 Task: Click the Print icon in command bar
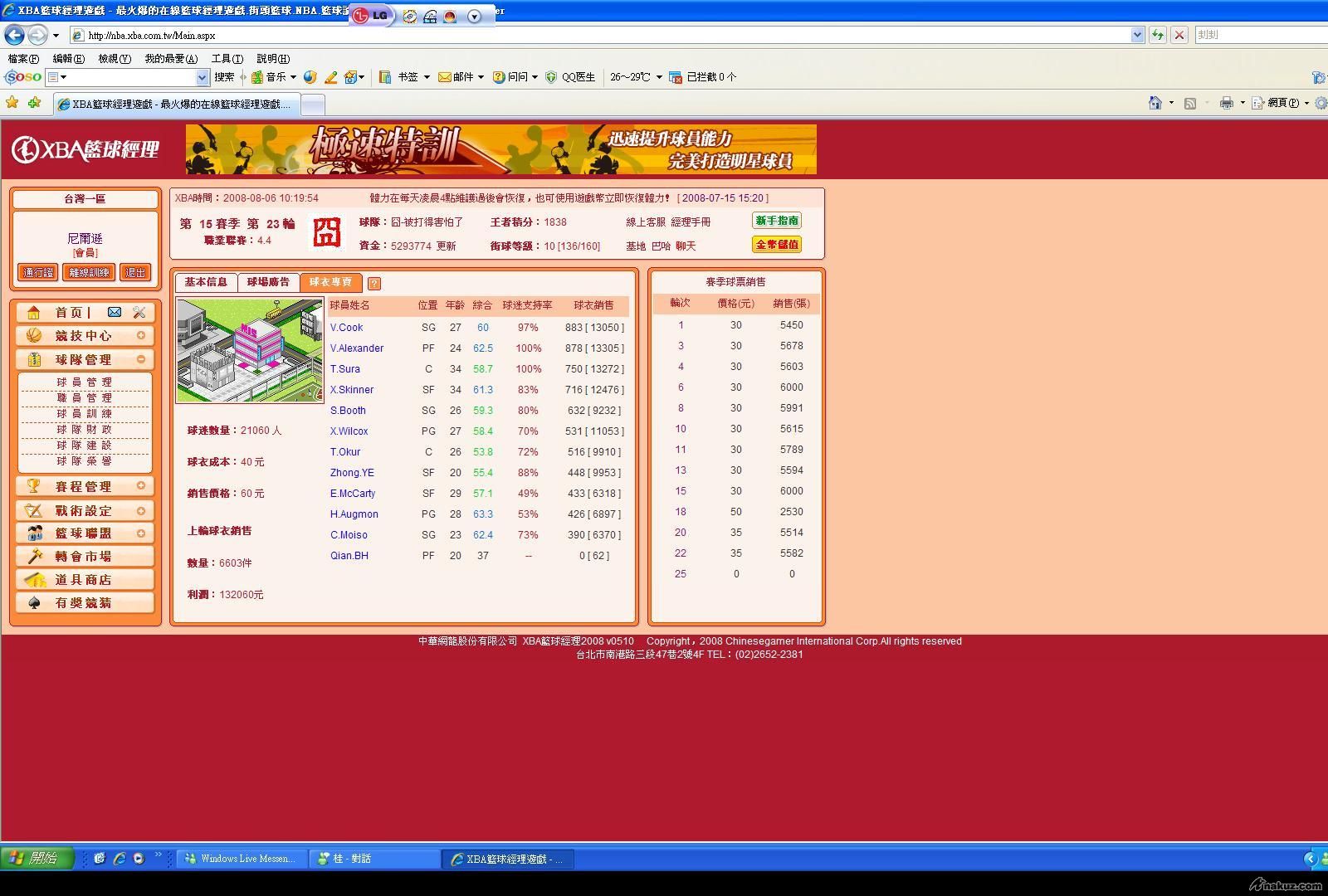pyautogui.click(x=1226, y=103)
